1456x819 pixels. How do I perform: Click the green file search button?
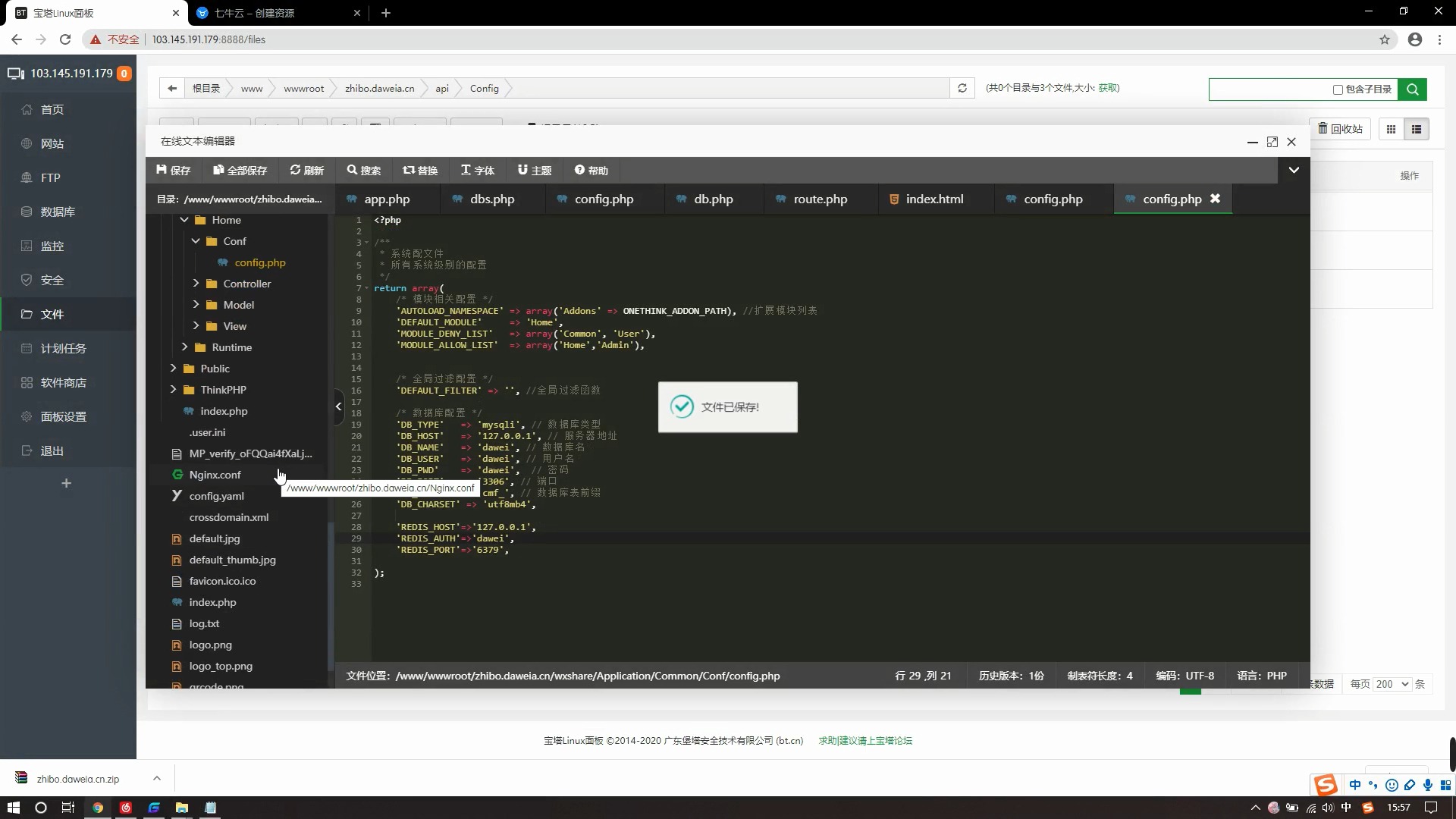coord(1412,89)
